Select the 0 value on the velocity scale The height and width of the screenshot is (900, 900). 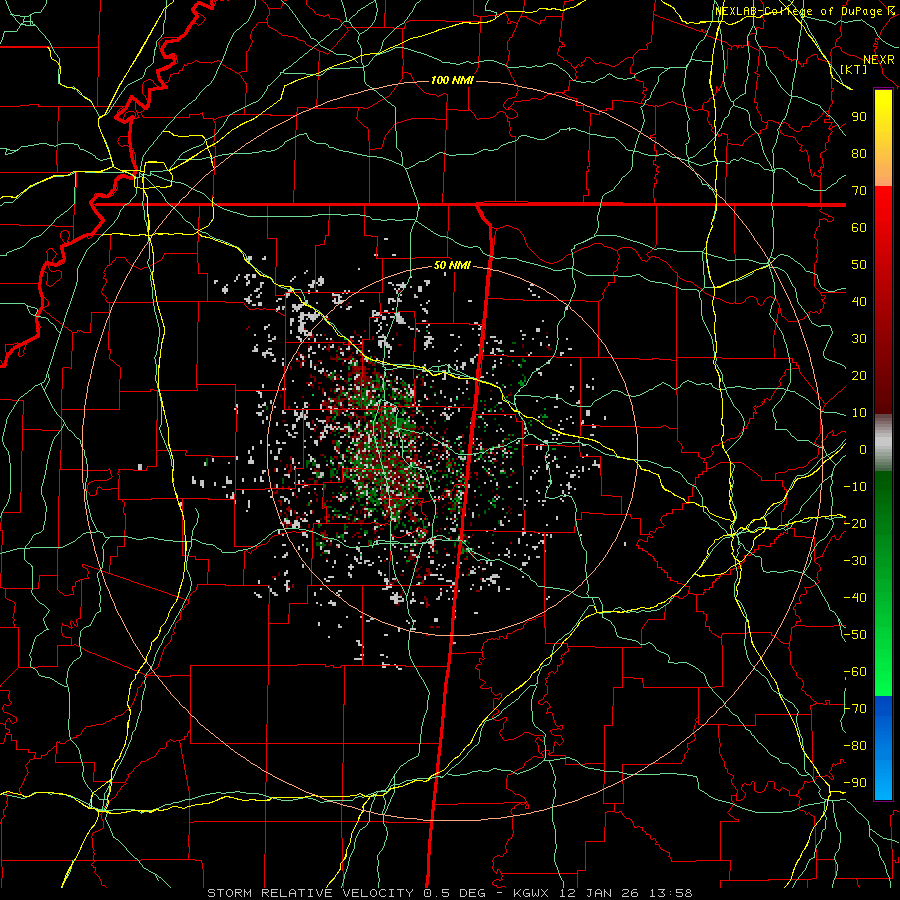click(863, 450)
